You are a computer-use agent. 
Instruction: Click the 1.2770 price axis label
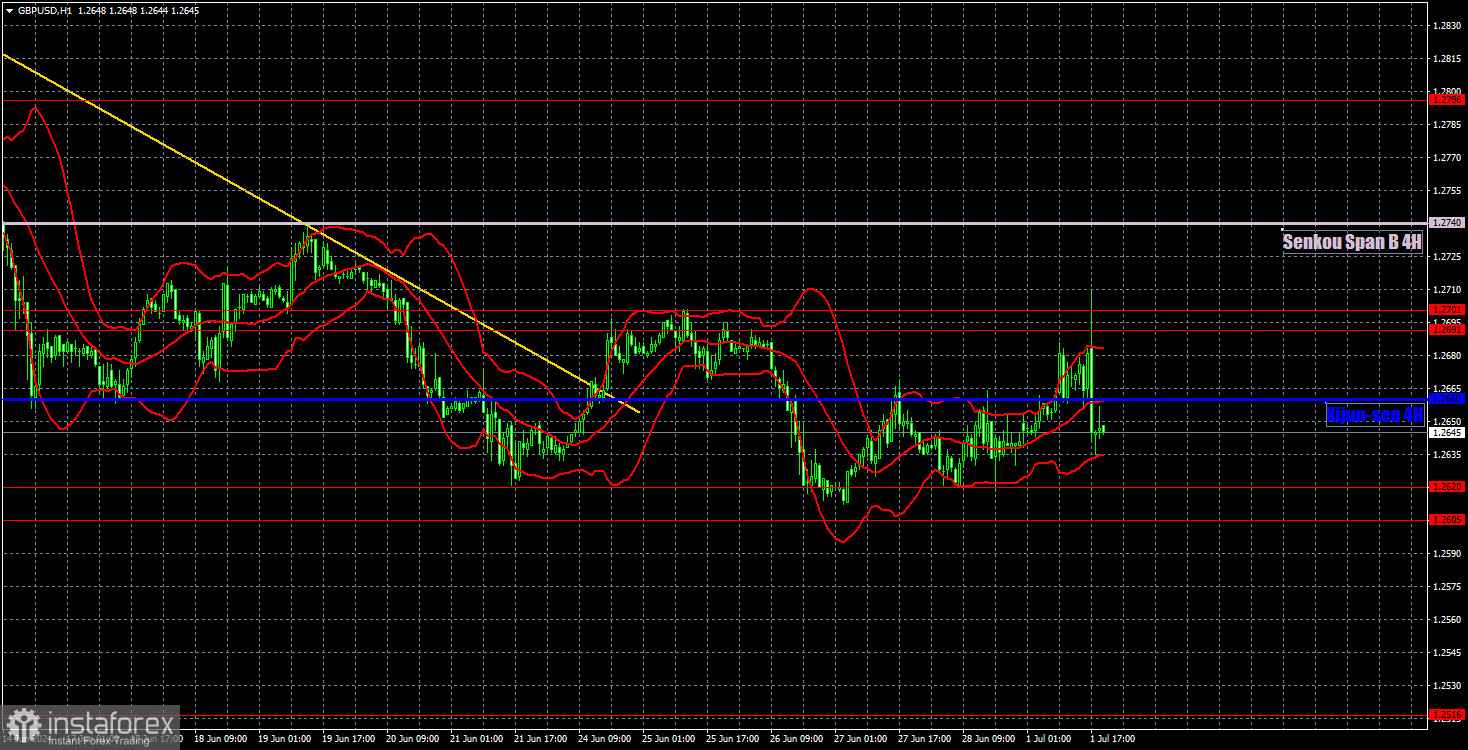[x=1446, y=158]
